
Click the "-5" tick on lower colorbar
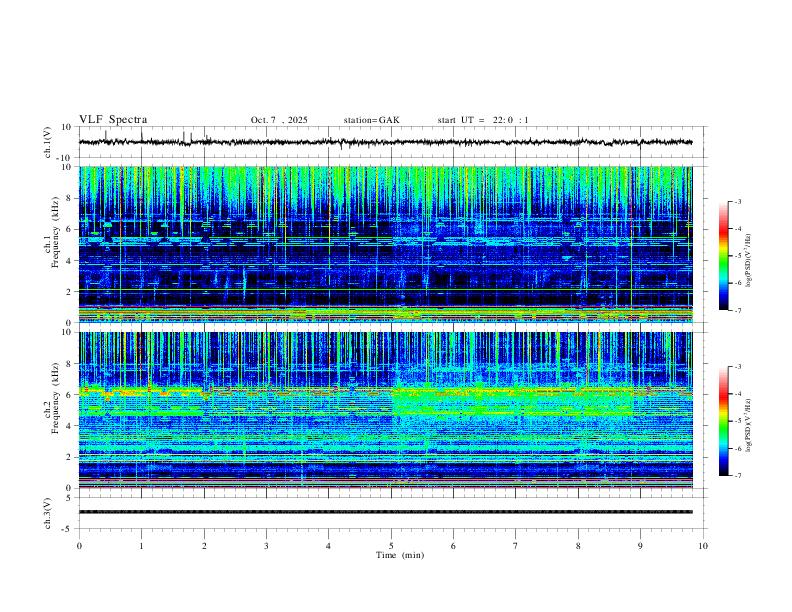pyautogui.click(x=737, y=421)
